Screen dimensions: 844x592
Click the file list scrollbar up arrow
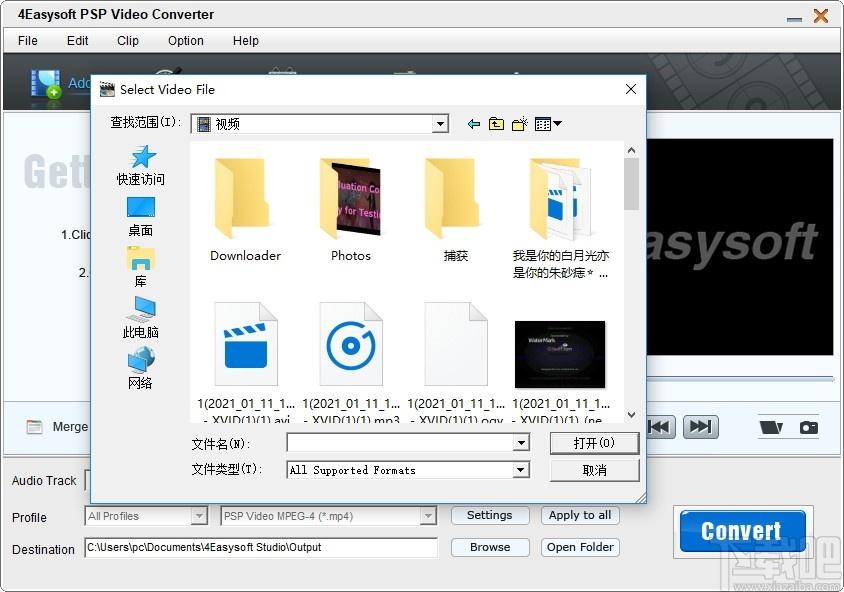click(631, 150)
